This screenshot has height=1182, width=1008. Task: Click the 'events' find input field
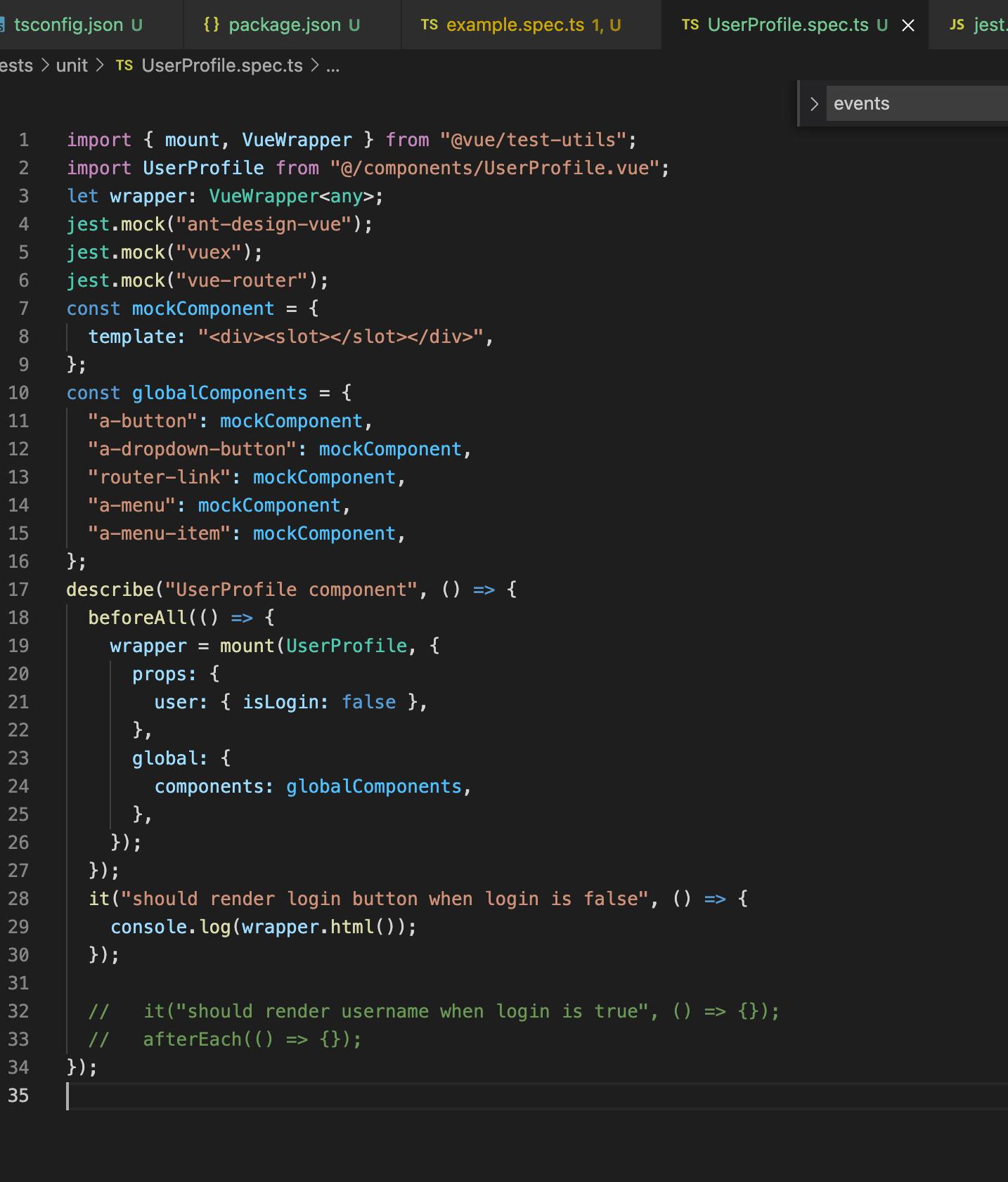tap(917, 103)
